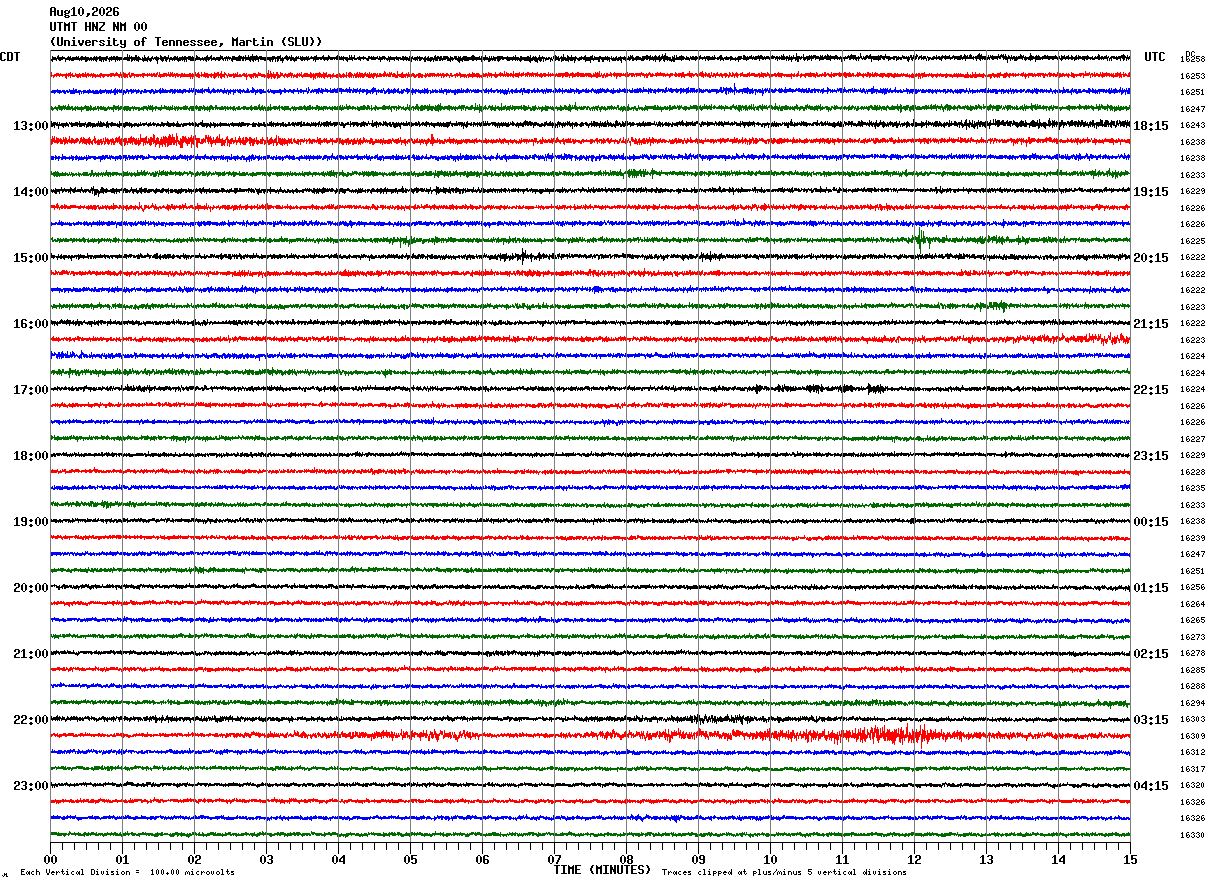The image size is (1210, 886).
Task: Click the '03' minute axis tick label
Action: point(266,859)
